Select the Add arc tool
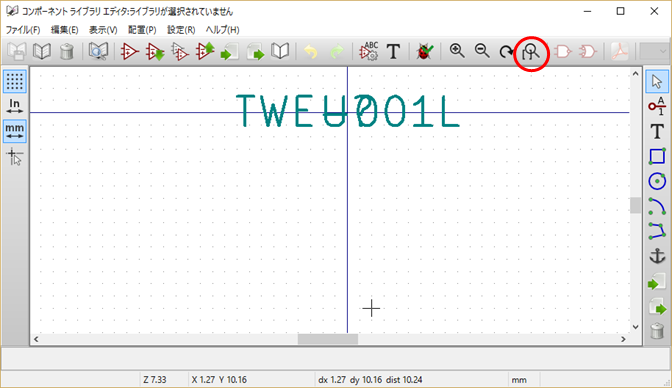This screenshot has height=388, width=672. tap(657, 206)
